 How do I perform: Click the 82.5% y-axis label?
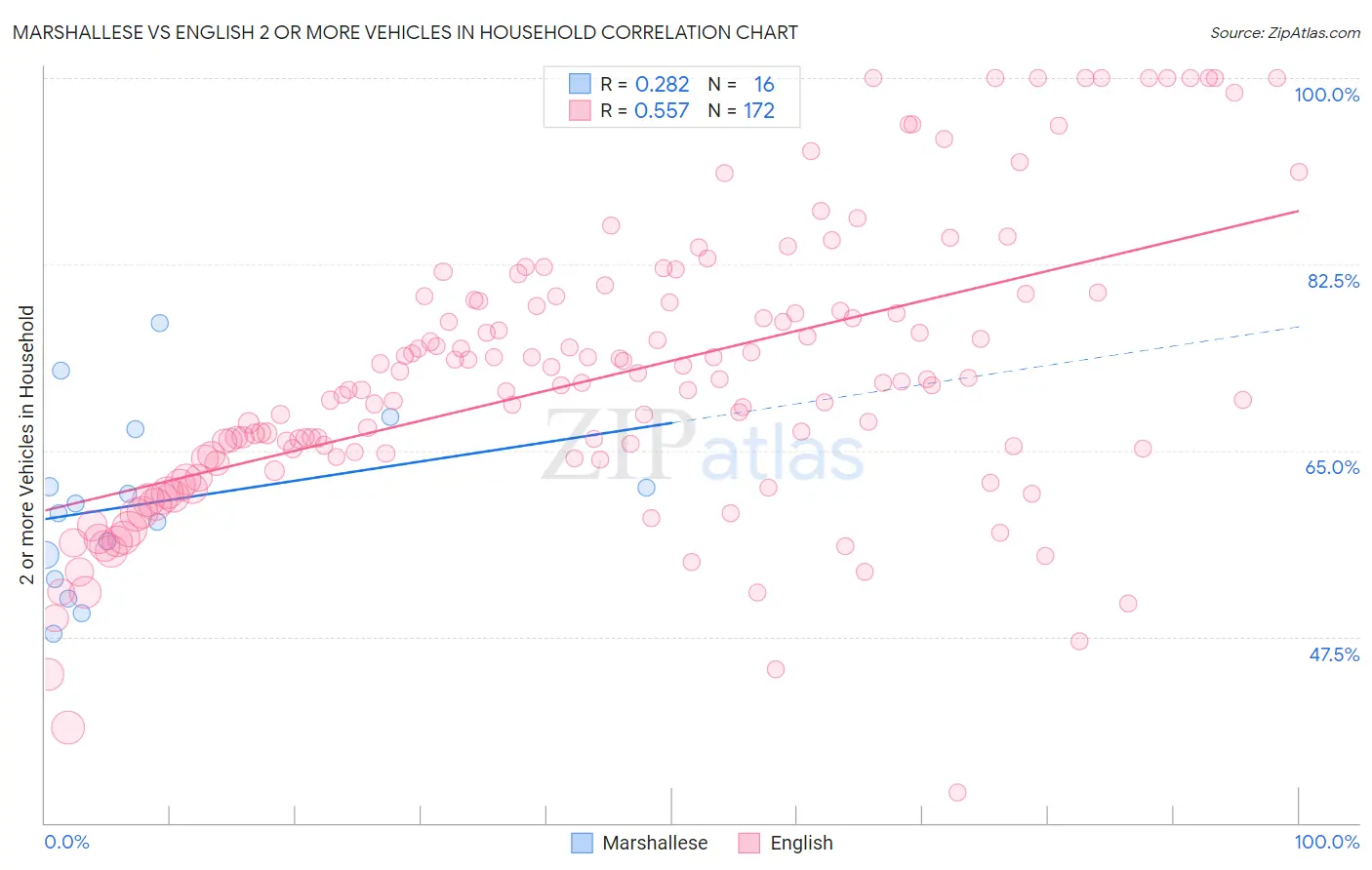(x=1333, y=281)
